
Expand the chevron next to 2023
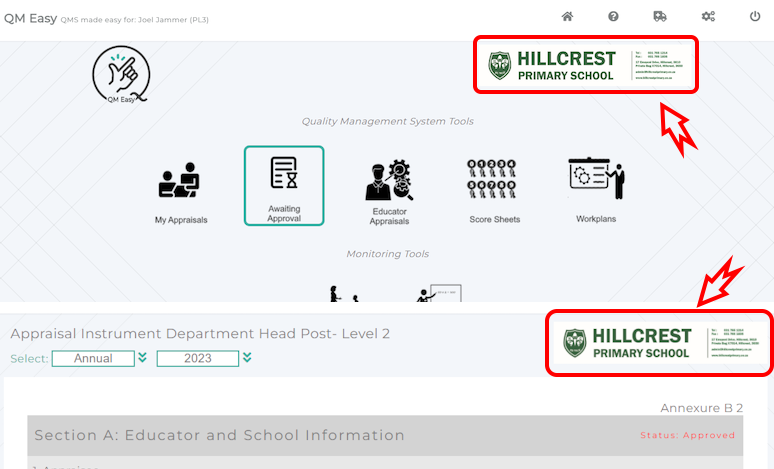tap(247, 358)
